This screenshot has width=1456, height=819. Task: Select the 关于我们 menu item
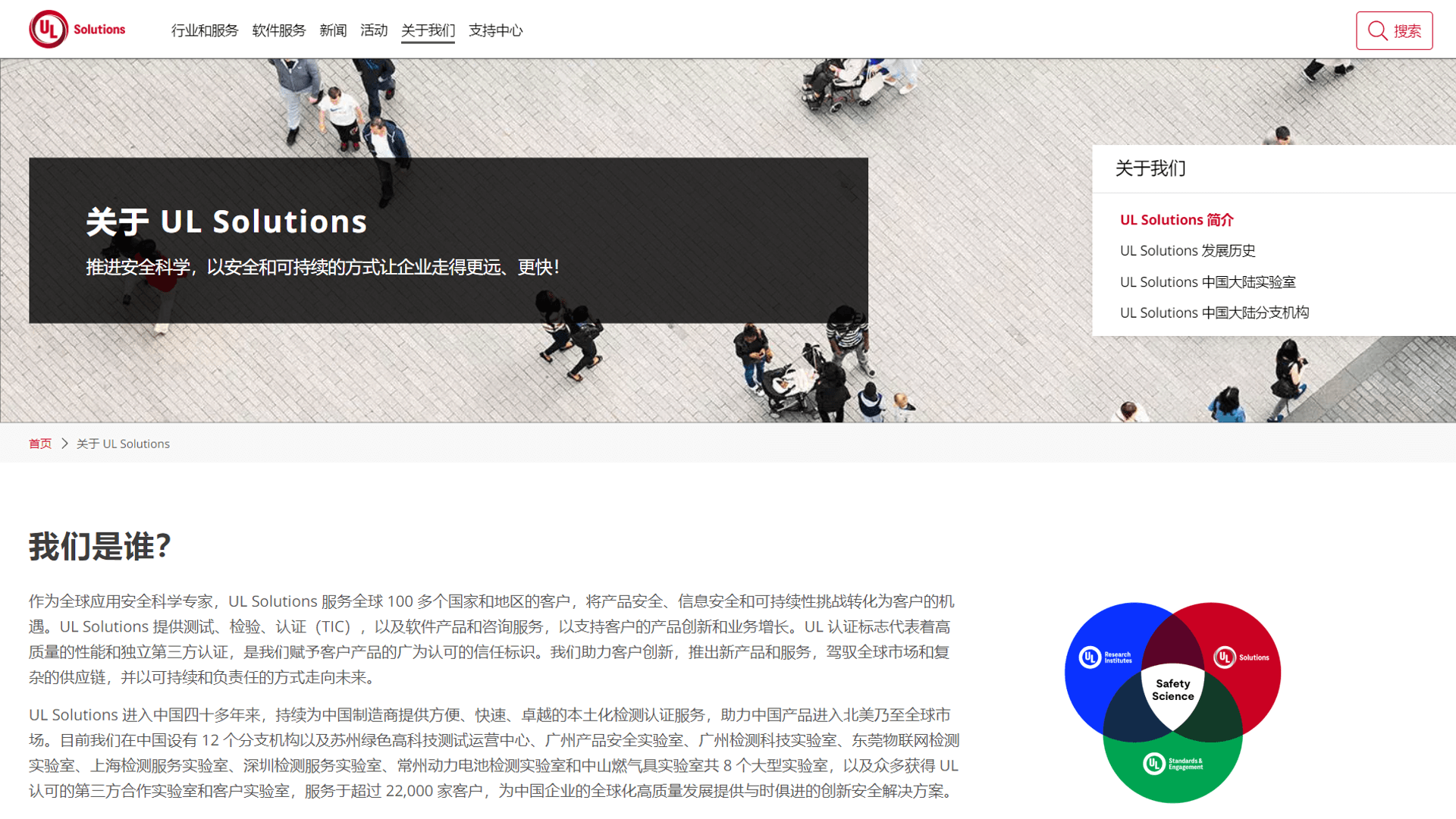[428, 30]
